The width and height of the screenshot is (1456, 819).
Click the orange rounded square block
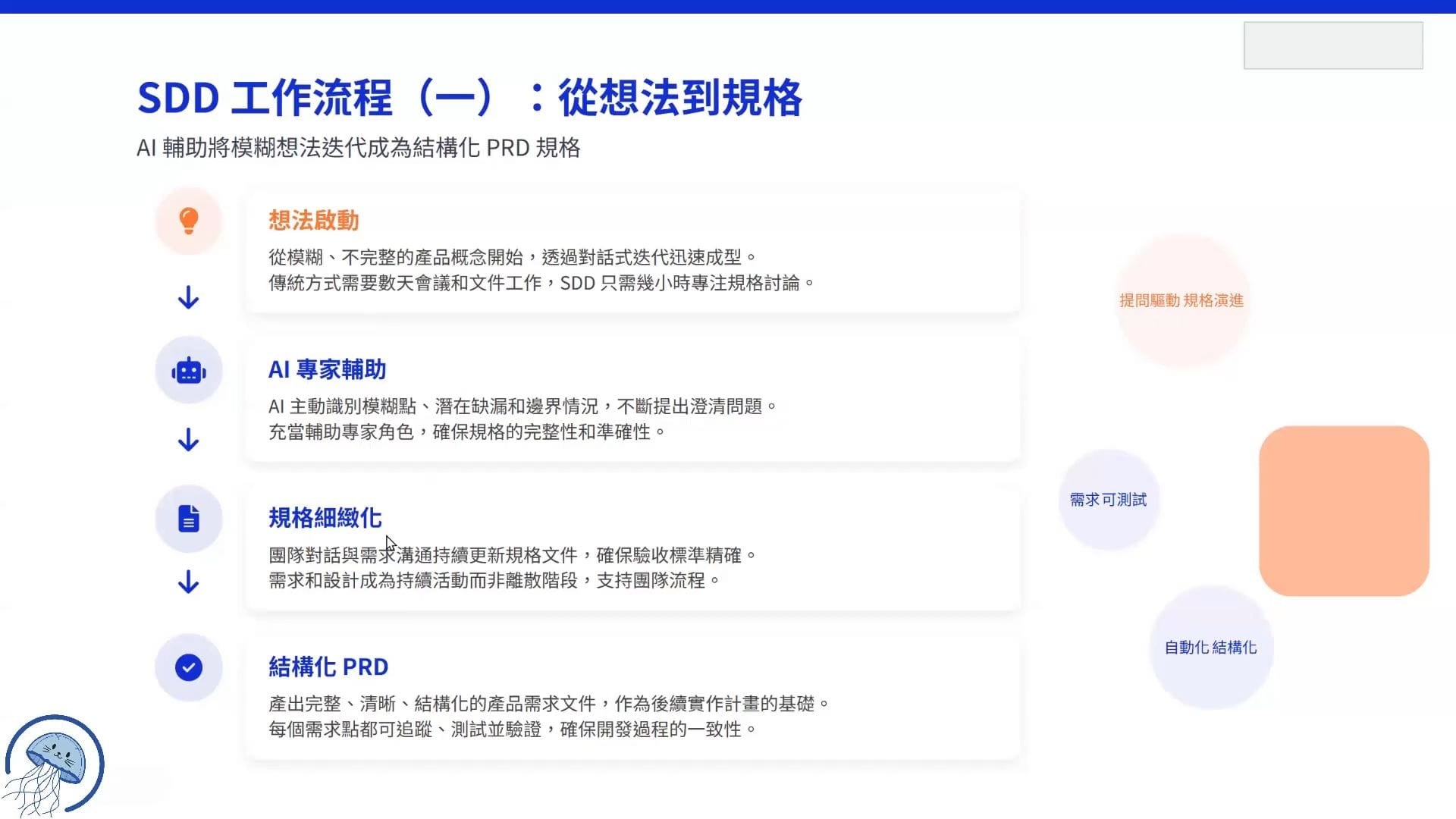click(1344, 510)
